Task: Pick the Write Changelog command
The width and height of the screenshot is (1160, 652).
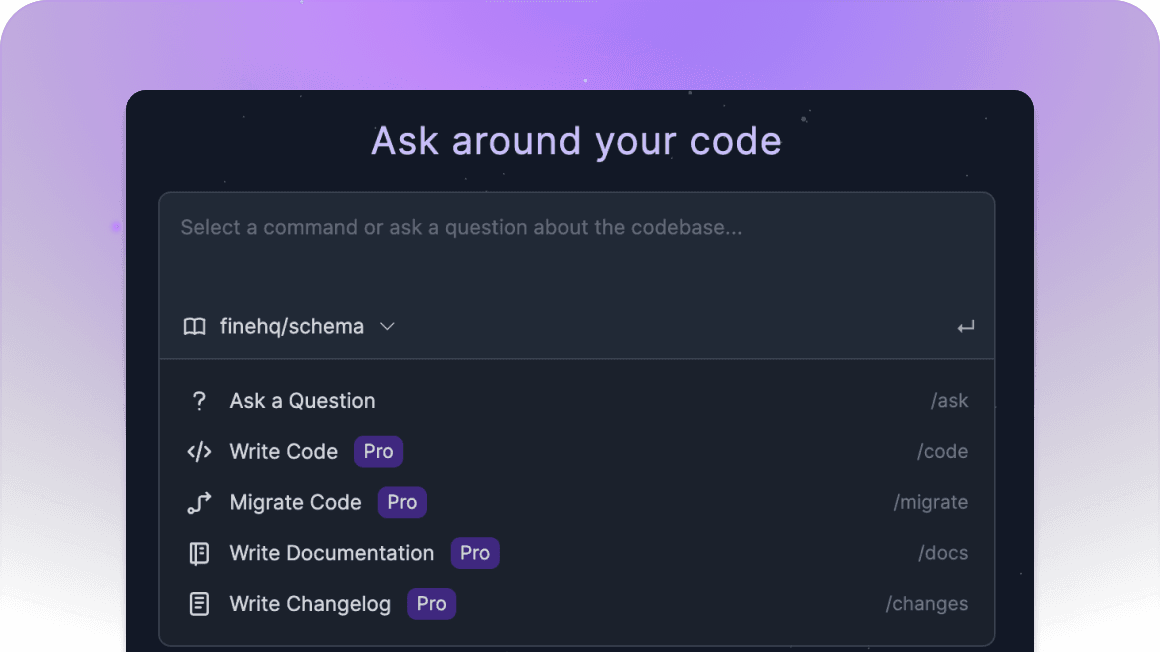Action: point(577,604)
